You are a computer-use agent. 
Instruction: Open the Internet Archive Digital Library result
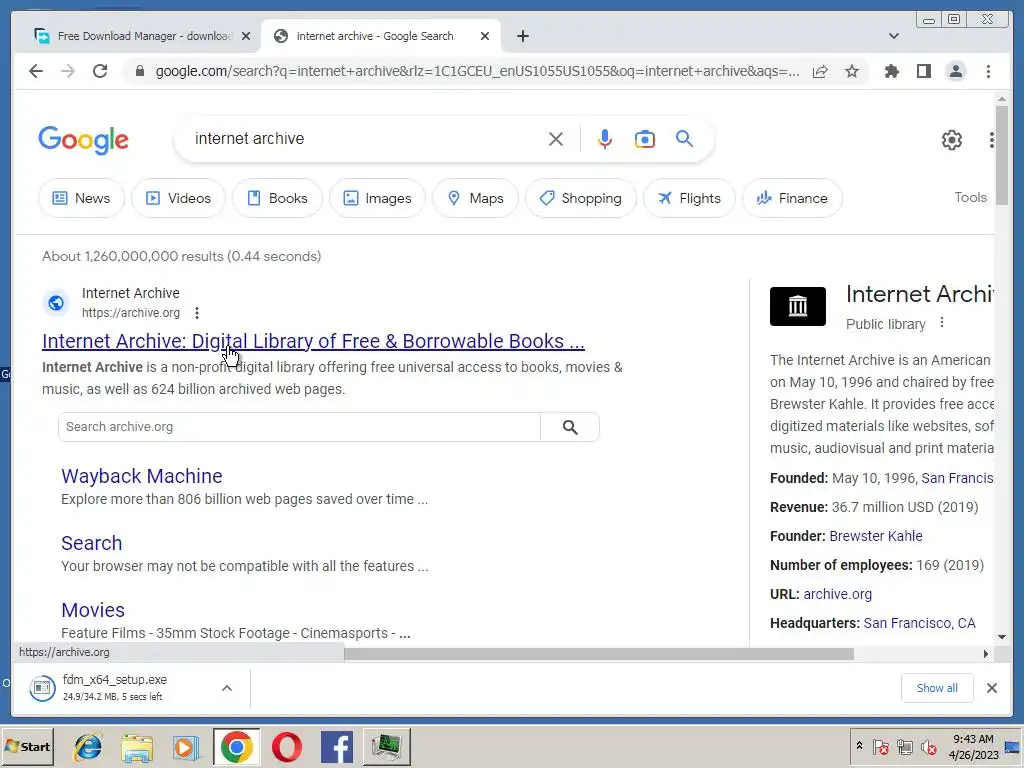(313, 341)
